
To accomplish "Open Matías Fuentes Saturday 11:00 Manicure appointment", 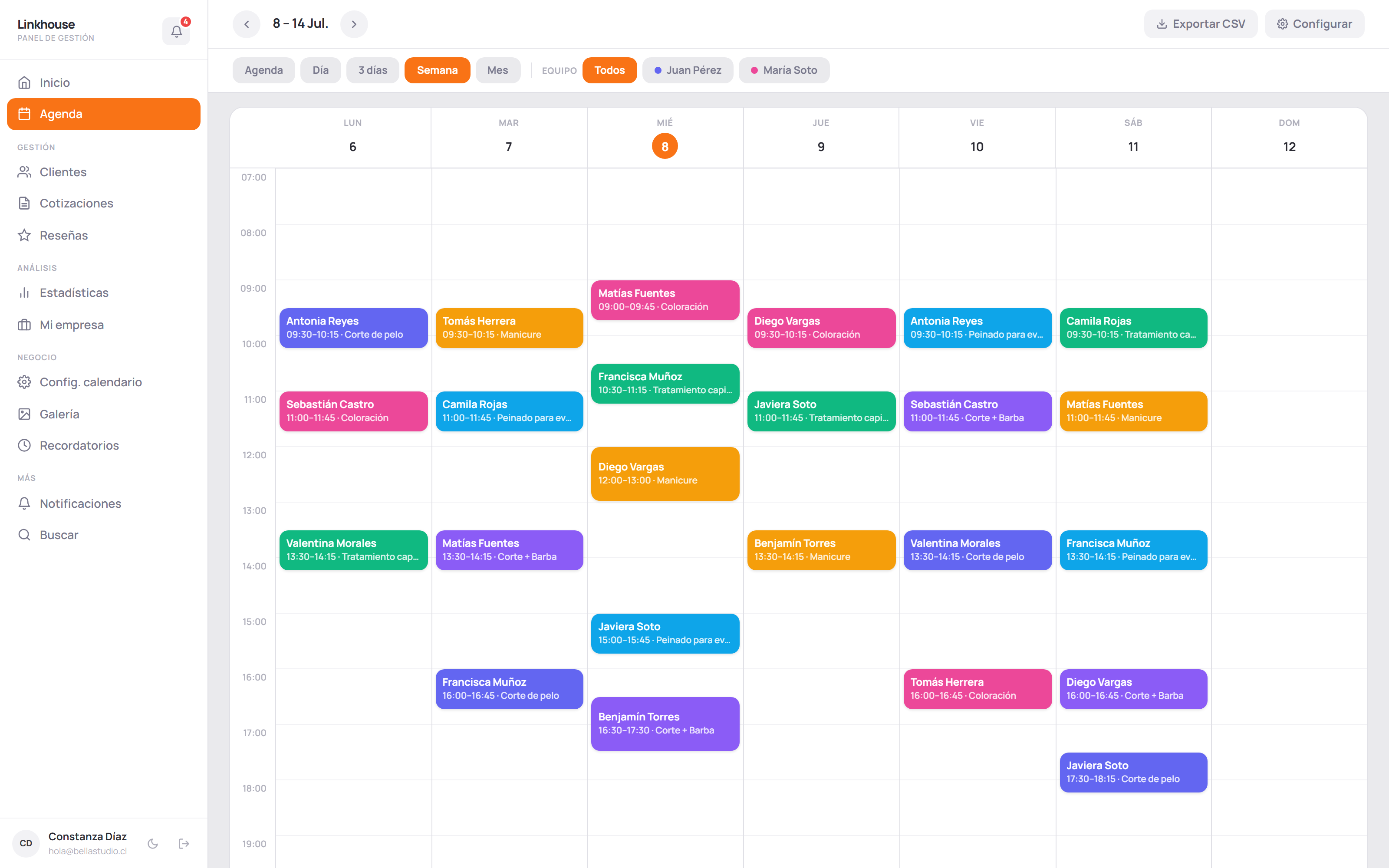I will (1134, 411).
